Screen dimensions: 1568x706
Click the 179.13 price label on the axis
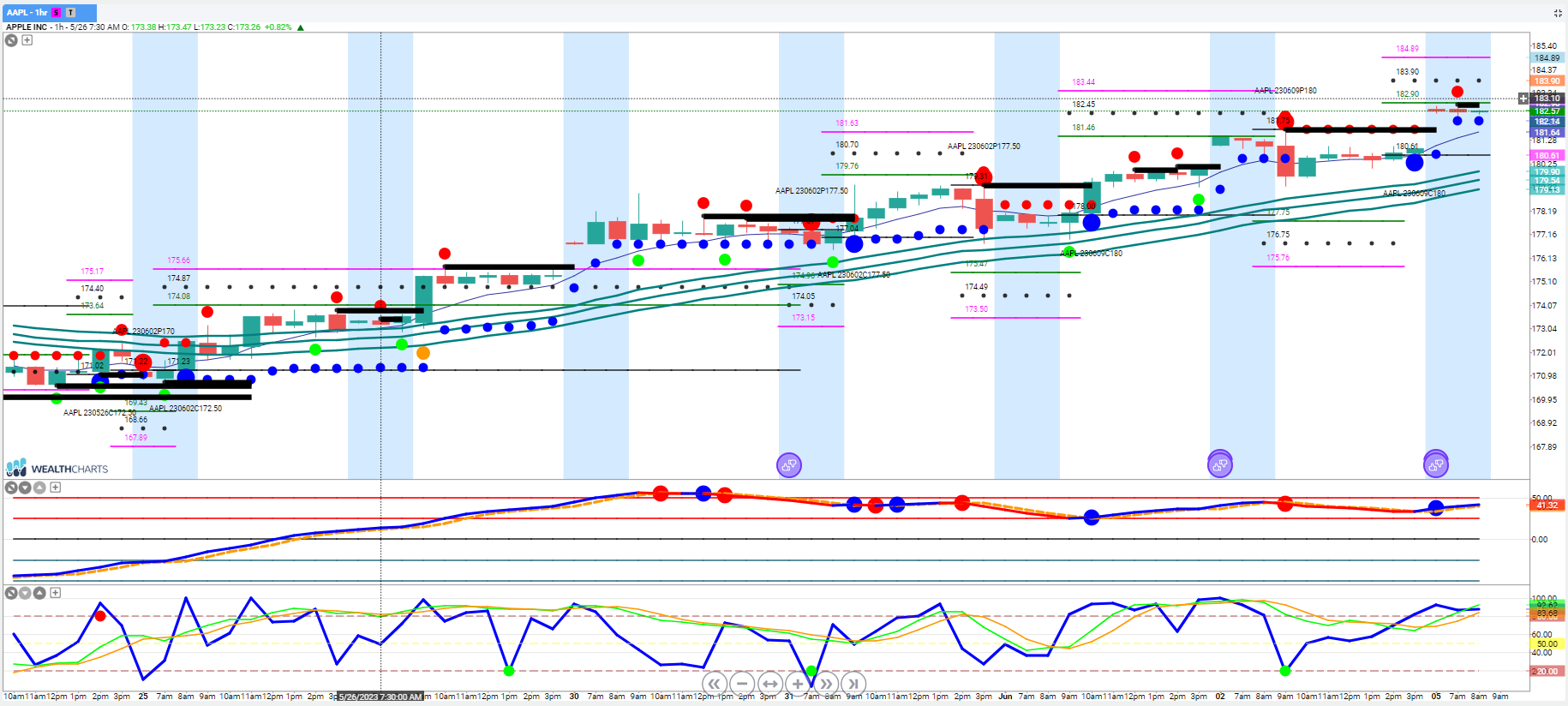click(1547, 189)
